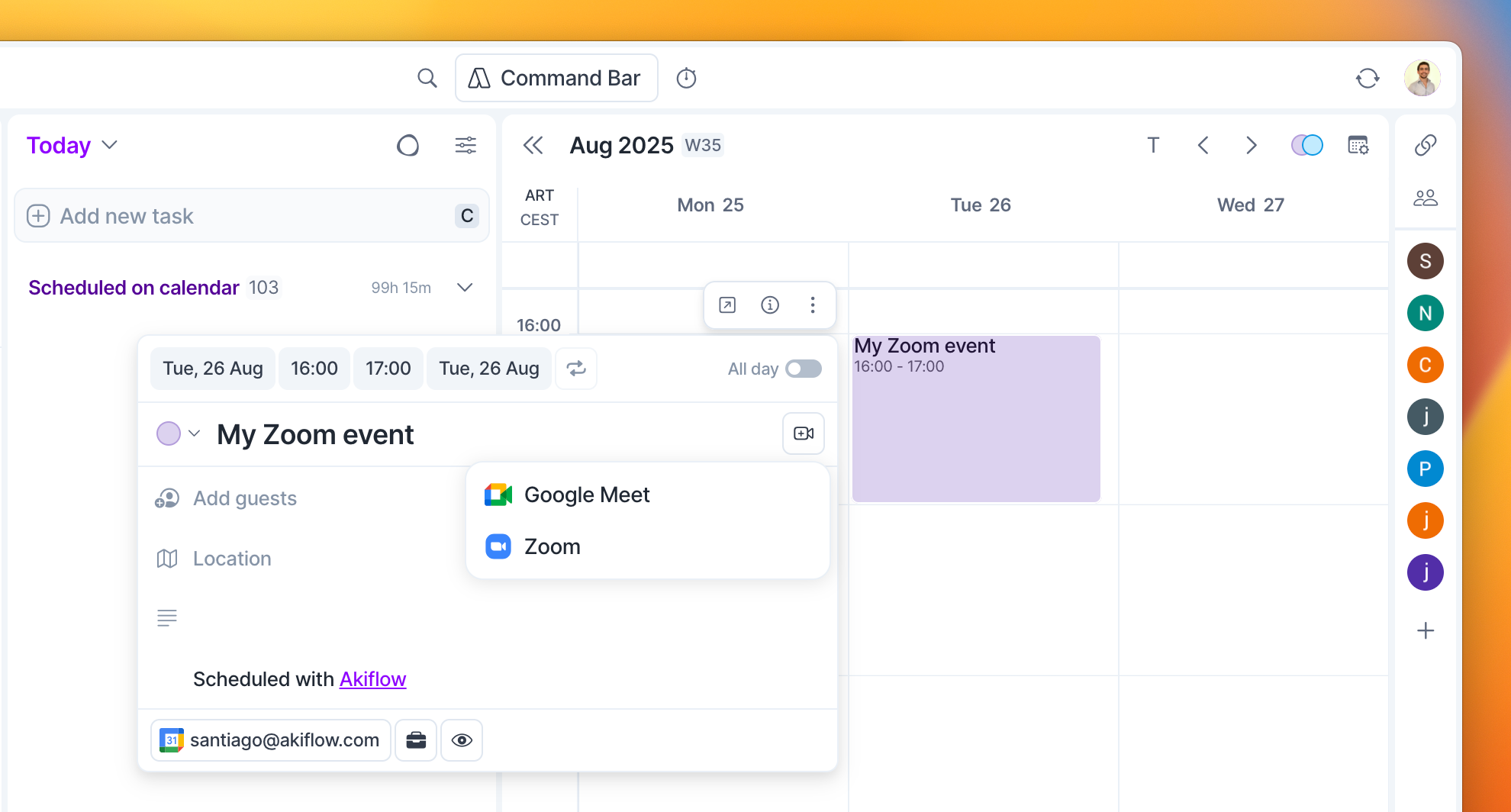Click the ART CEST timezone label
1511x812 pixels.
click(540, 208)
